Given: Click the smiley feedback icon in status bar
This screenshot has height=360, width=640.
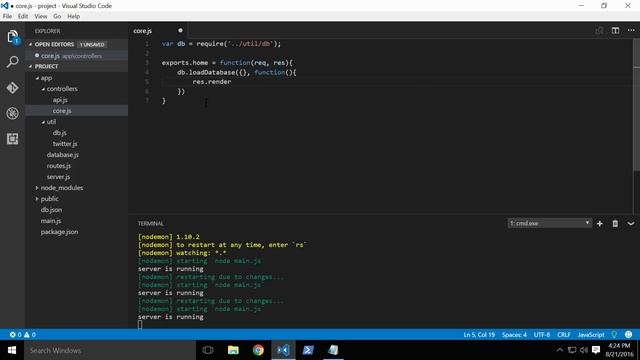Looking at the screenshot, I should click(x=629, y=335).
